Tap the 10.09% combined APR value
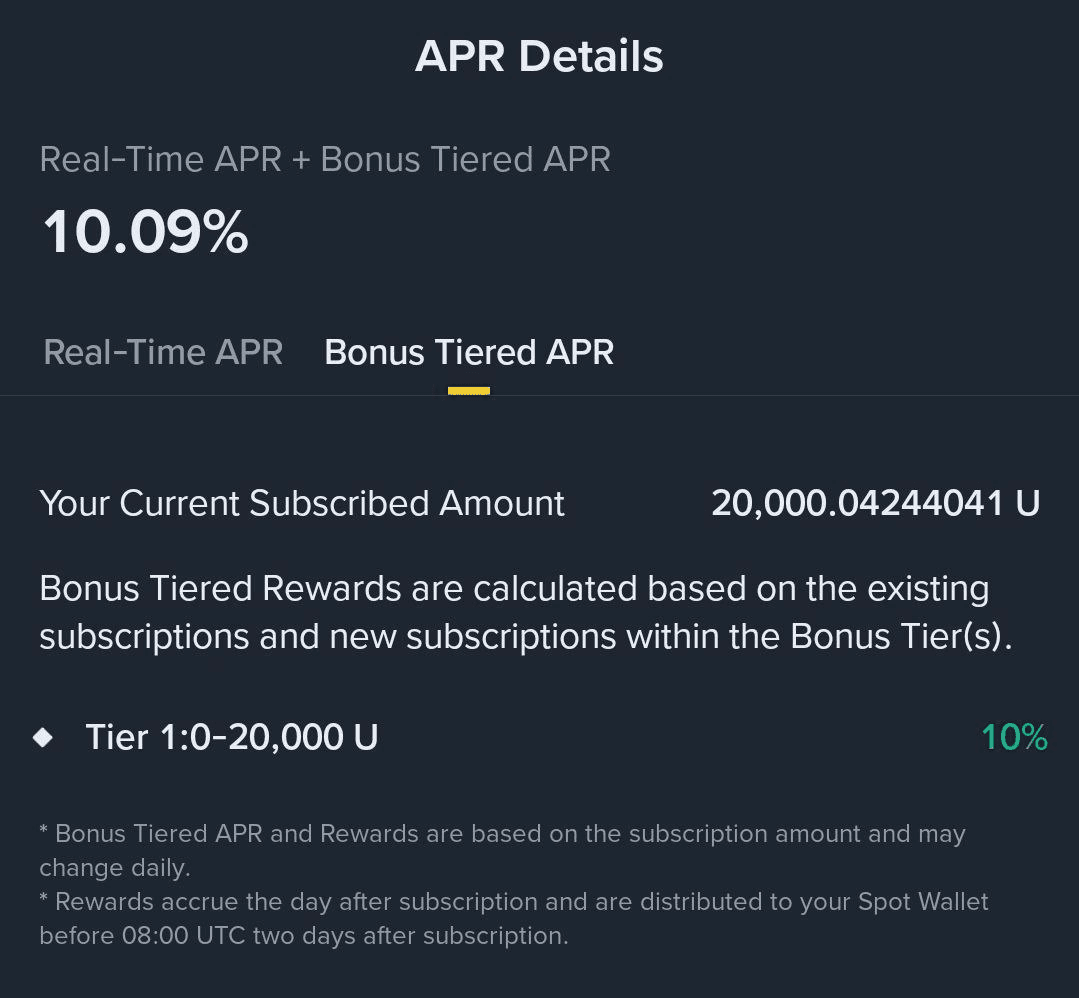Viewport: 1079px width, 998px height. [x=145, y=232]
